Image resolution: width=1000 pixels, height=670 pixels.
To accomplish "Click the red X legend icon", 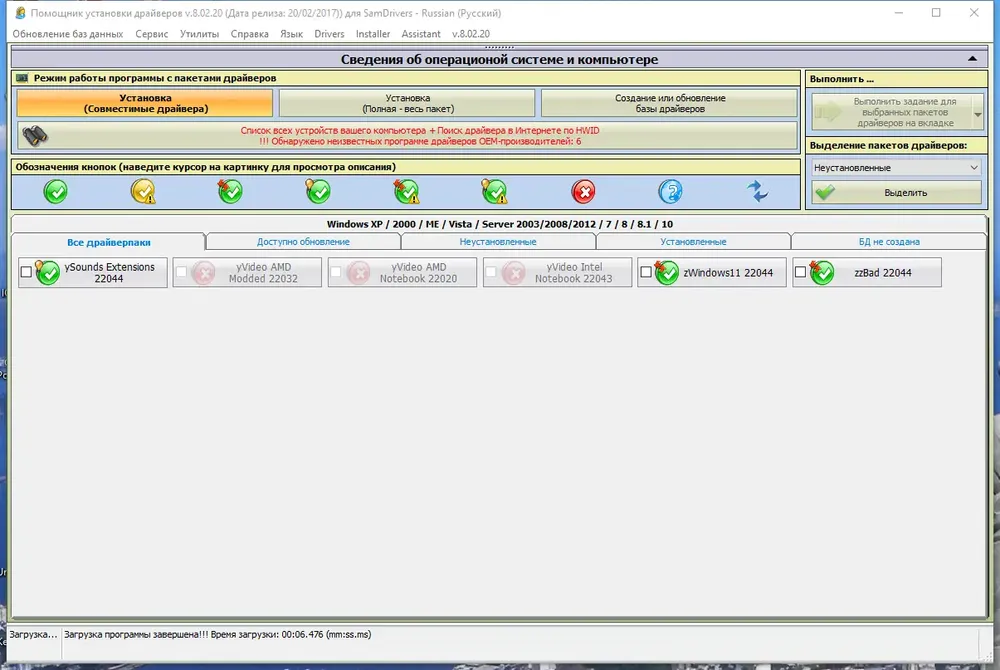I will (x=583, y=192).
